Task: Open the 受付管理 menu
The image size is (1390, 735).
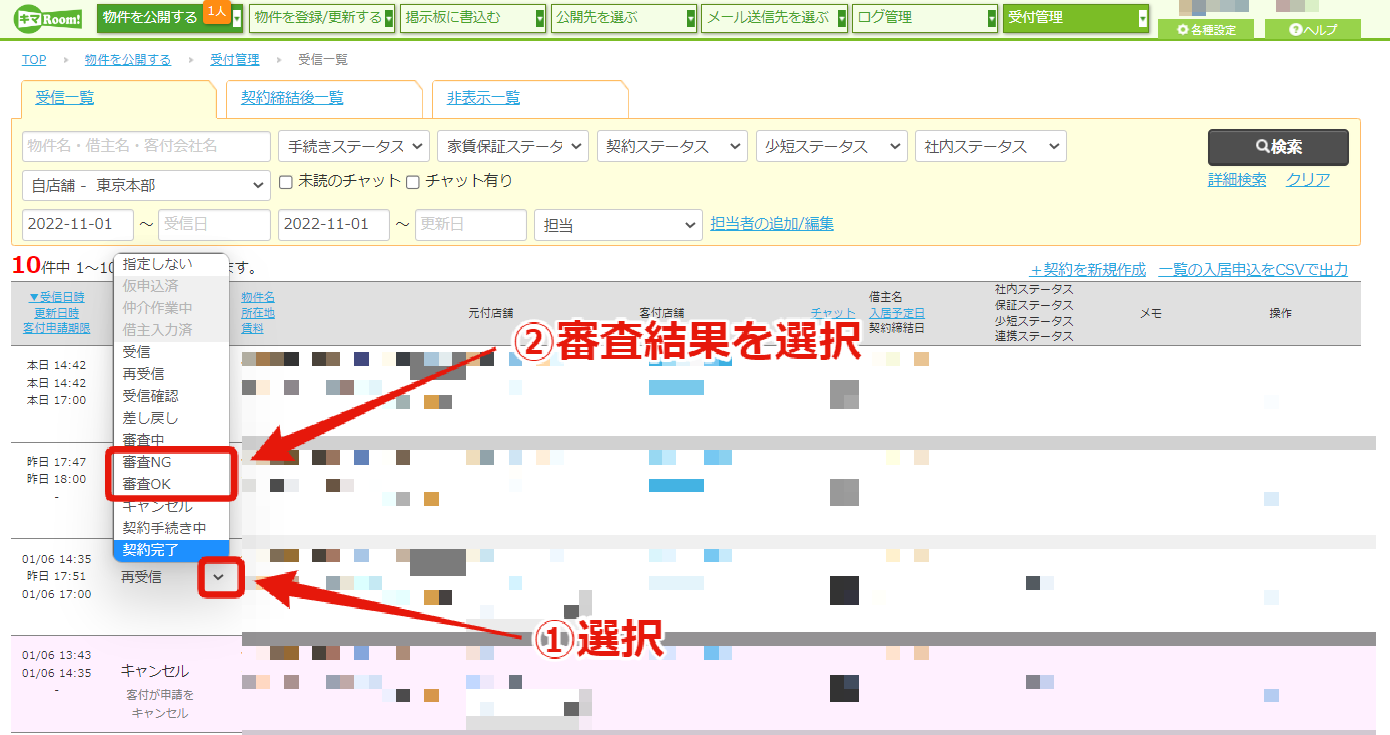Action: [x=1076, y=18]
